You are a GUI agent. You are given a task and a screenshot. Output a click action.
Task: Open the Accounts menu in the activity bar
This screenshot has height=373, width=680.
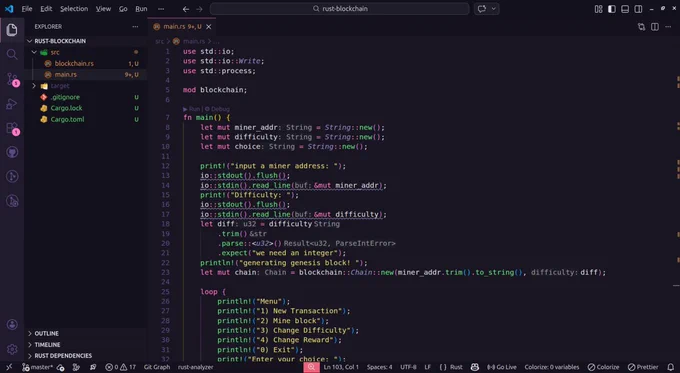pos(12,324)
